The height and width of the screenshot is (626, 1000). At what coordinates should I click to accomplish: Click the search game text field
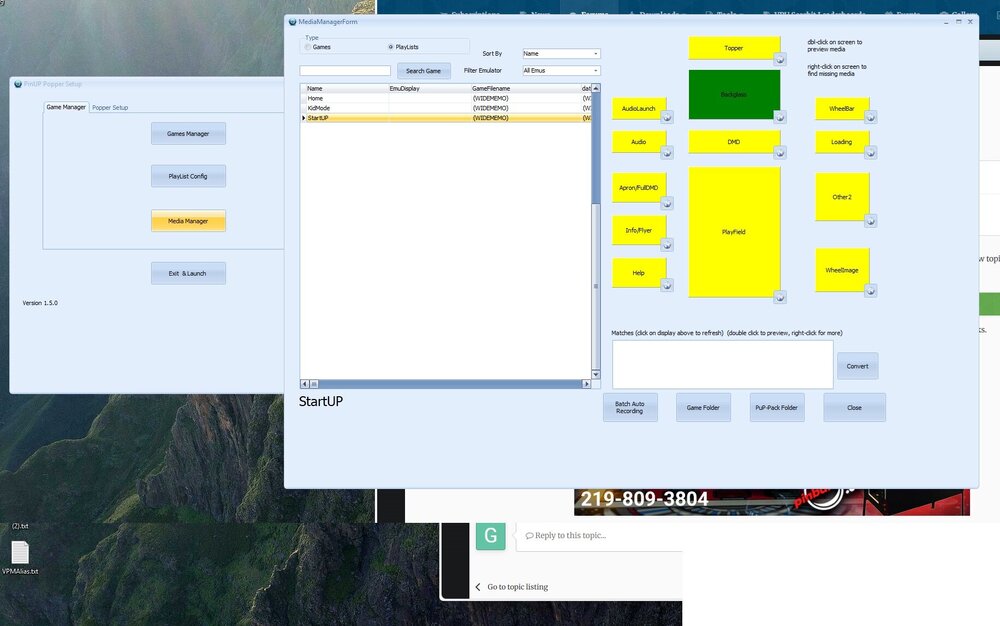tap(345, 71)
